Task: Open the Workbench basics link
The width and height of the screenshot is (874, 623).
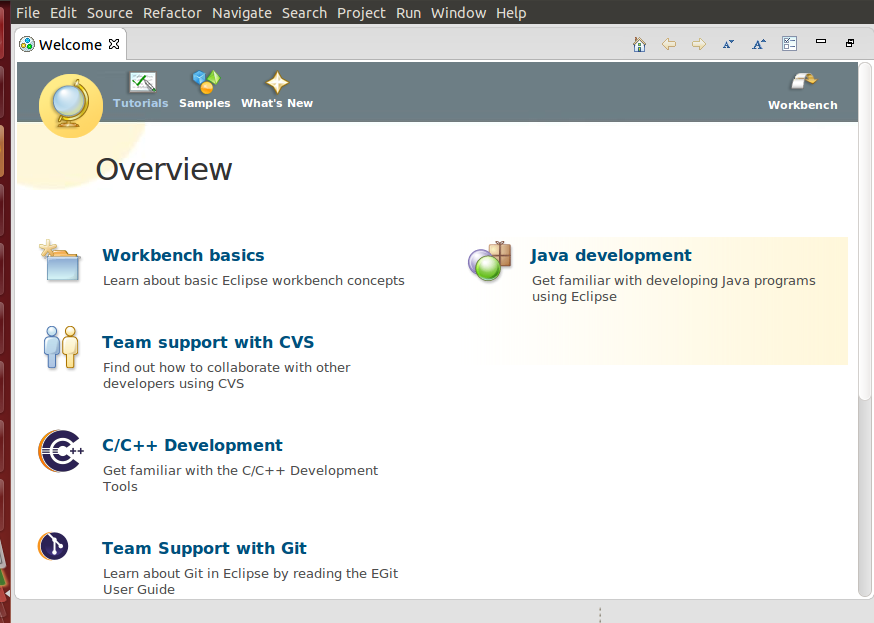Action: 183,255
